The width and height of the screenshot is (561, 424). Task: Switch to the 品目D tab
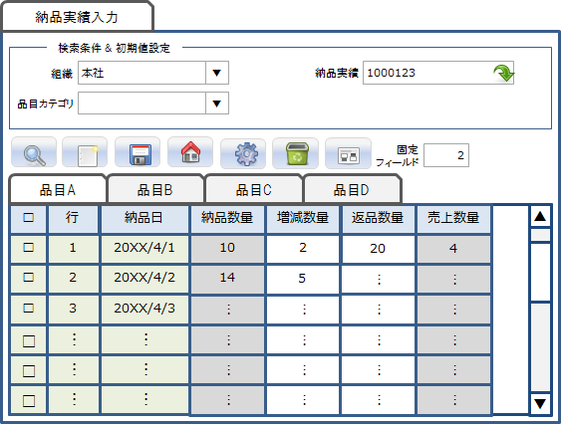coord(352,190)
